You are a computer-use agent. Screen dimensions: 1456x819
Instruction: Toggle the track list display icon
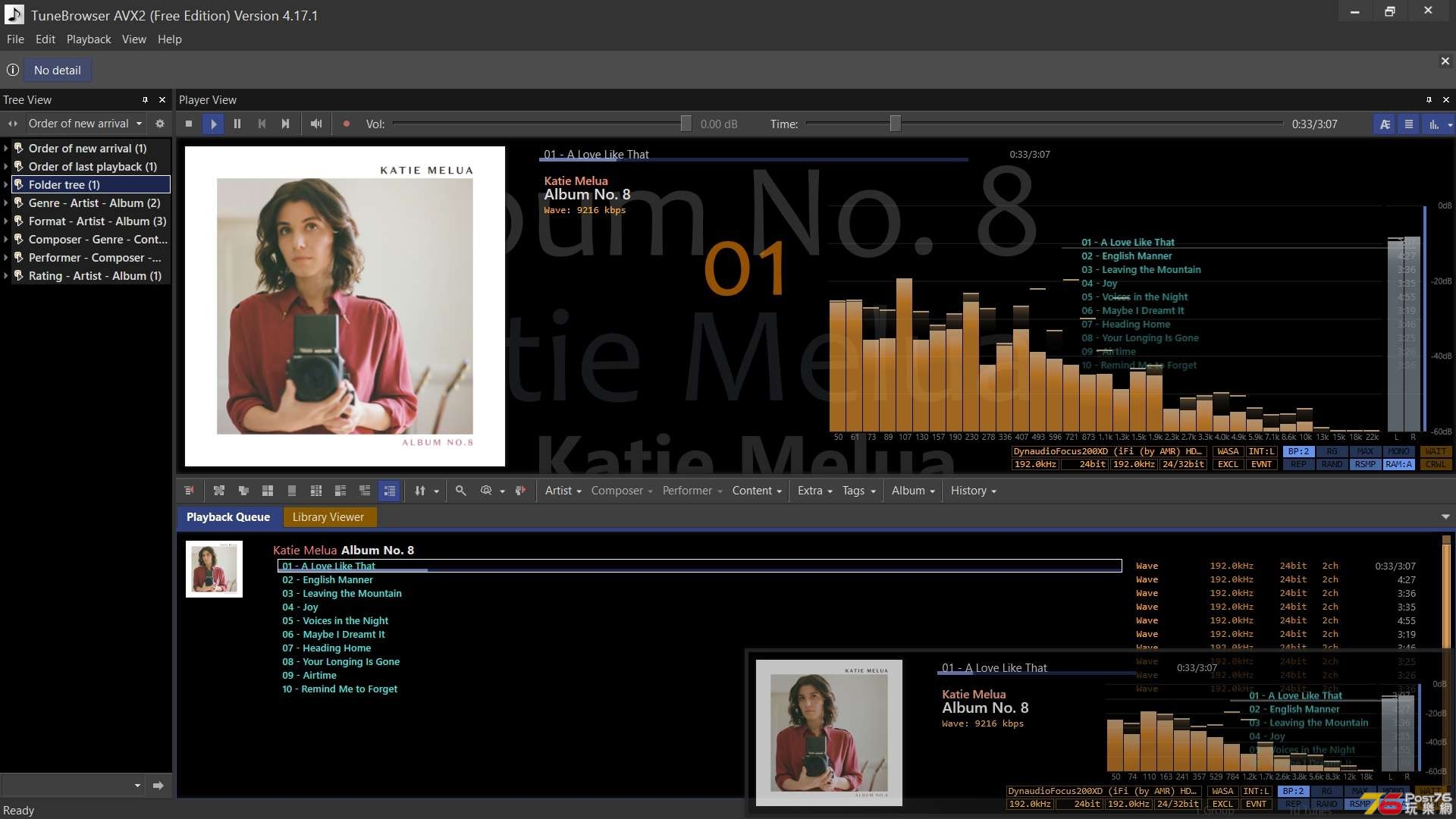(x=1409, y=124)
